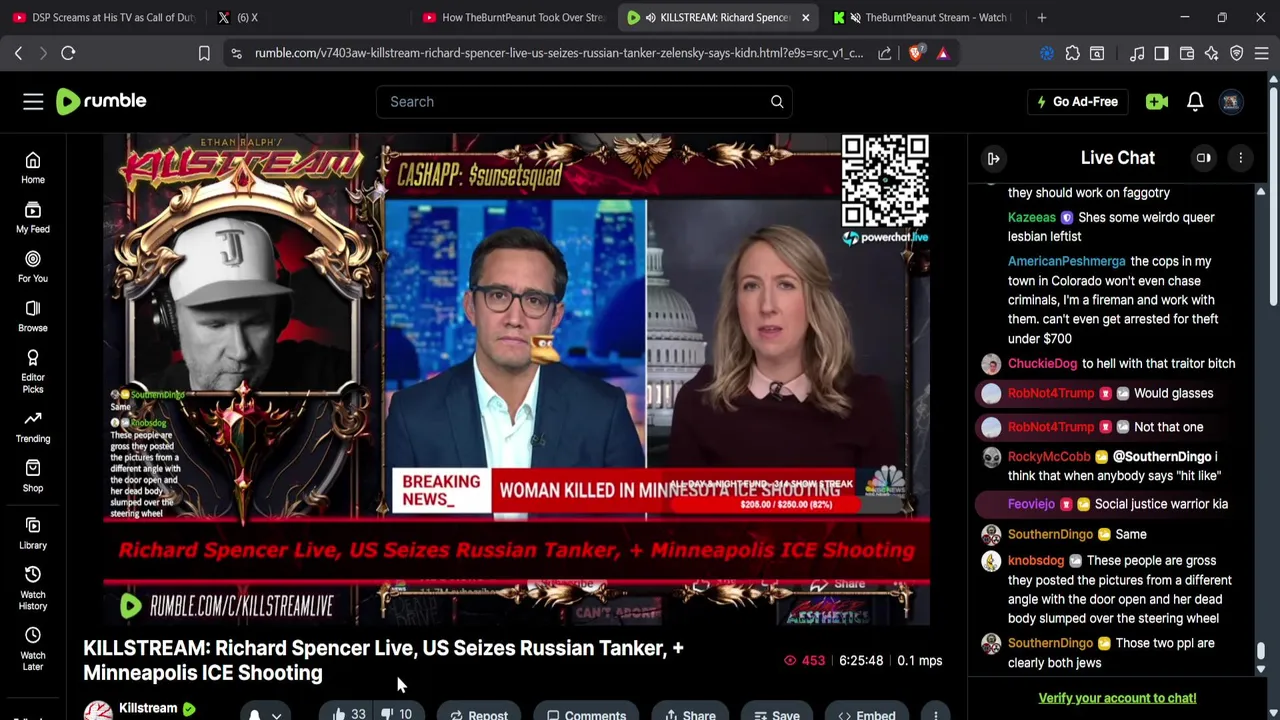The image size is (1280, 720).
Task: Open Live Chat three-dot options
Action: click(x=1241, y=158)
